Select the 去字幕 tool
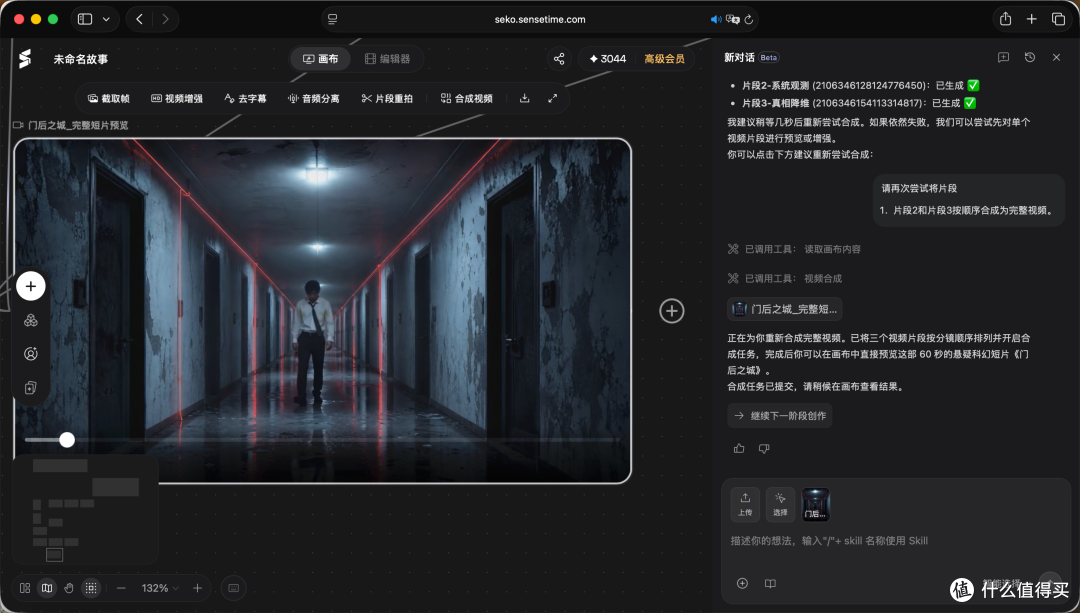1080x613 pixels. [245, 98]
